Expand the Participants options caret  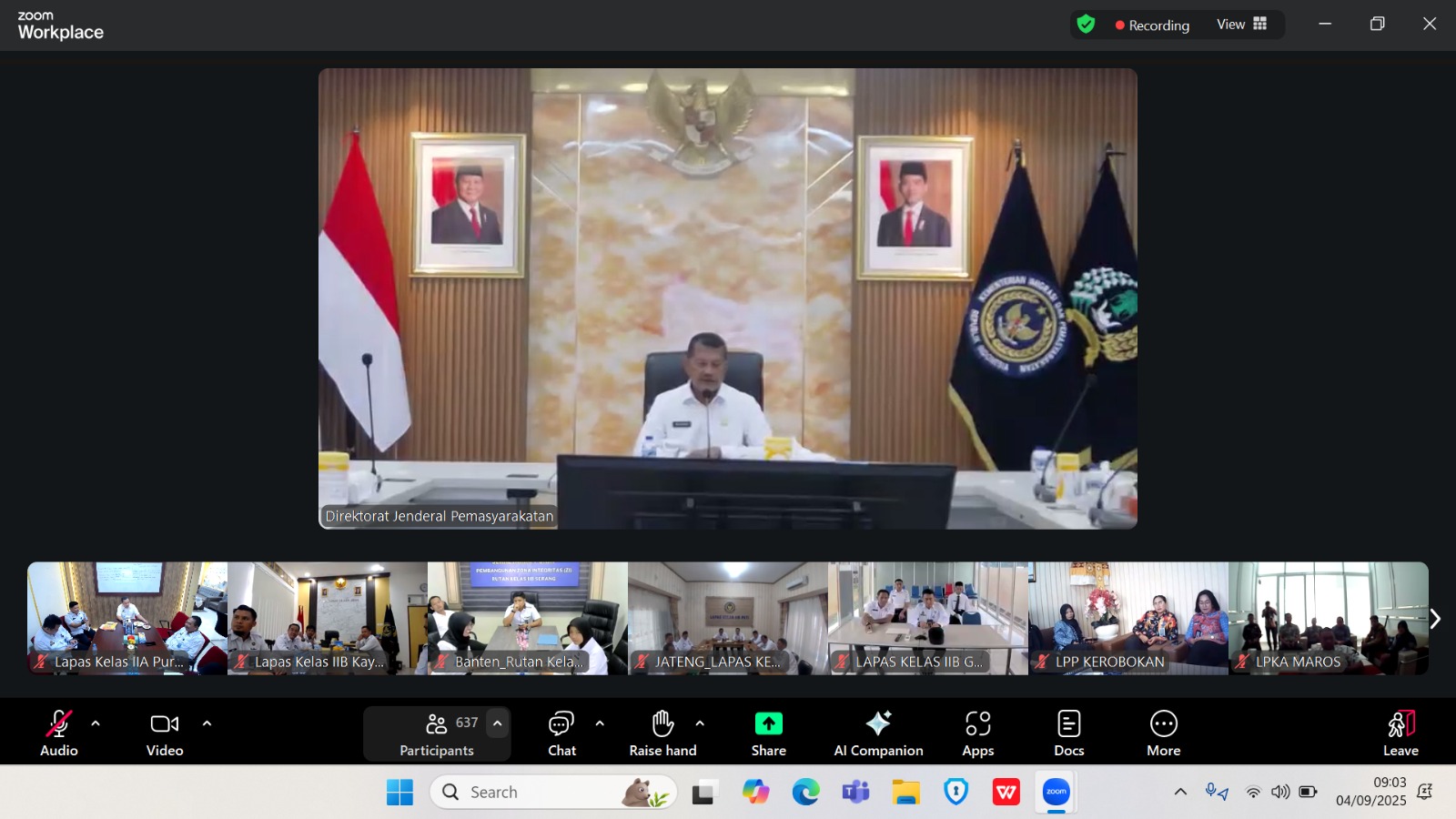497,723
